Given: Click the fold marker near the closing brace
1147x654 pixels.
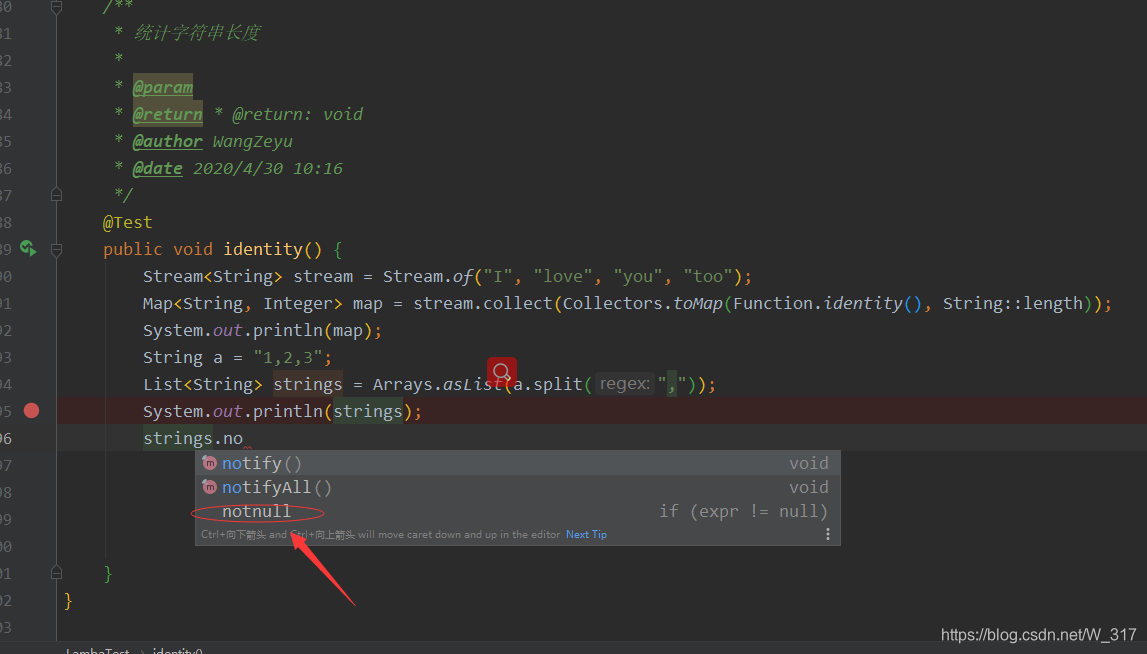Looking at the screenshot, I should [57, 572].
